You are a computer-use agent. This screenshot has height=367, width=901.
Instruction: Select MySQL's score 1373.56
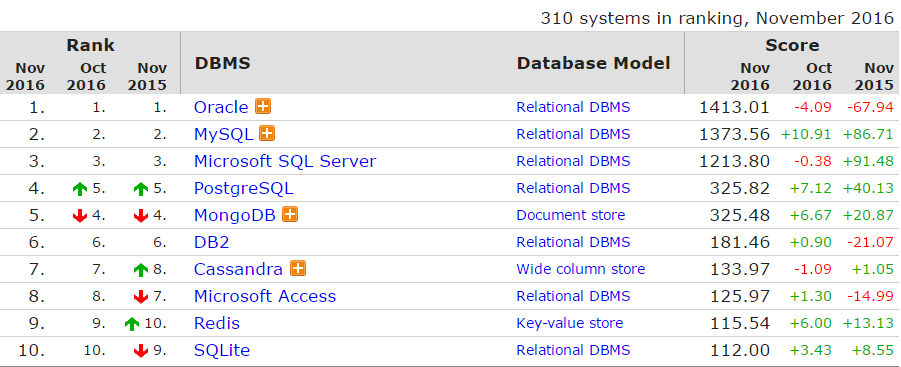pos(734,134)
